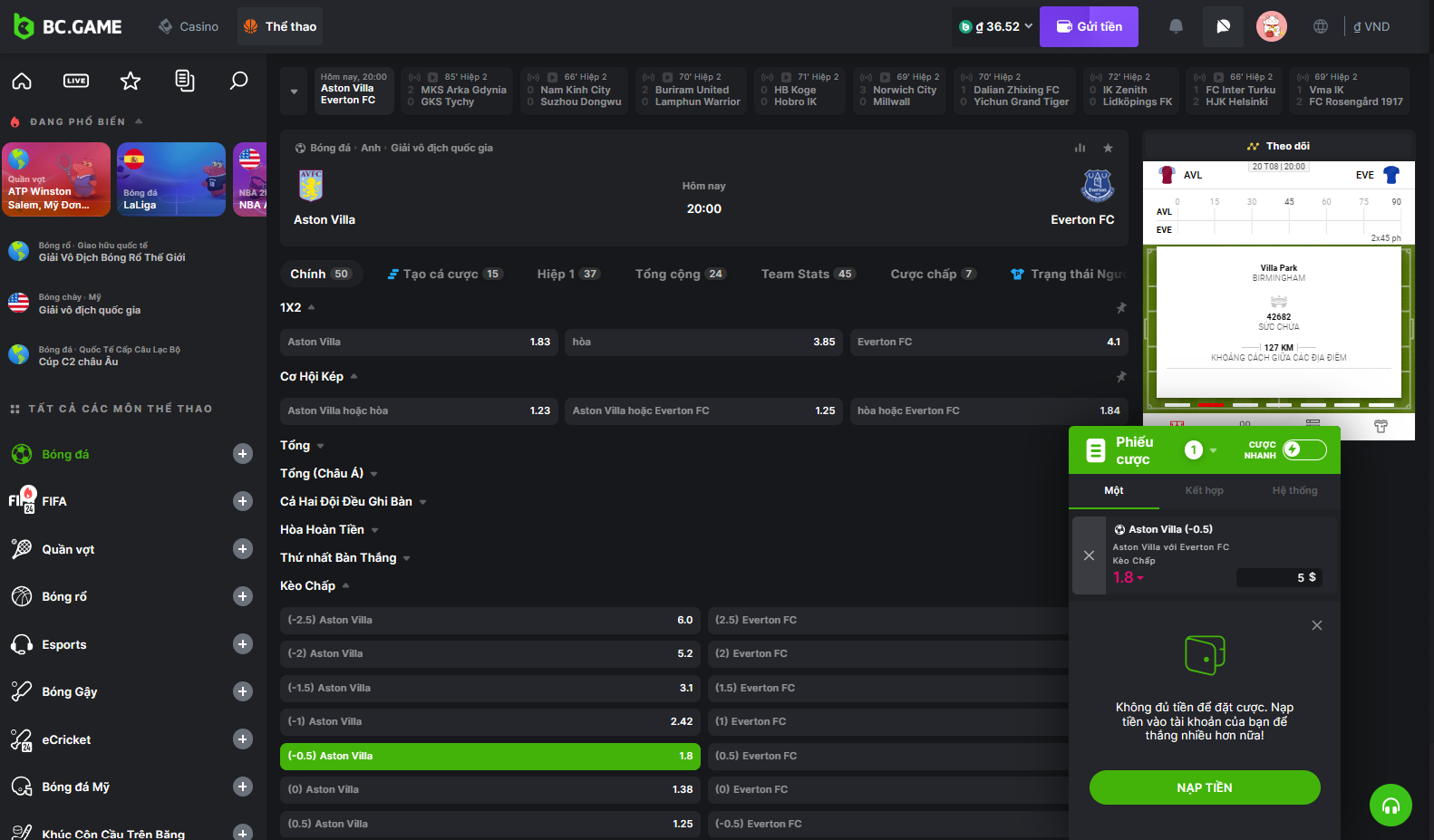
Task: Pin the Cơ Hội Kép market
Action: point(1121,376)
